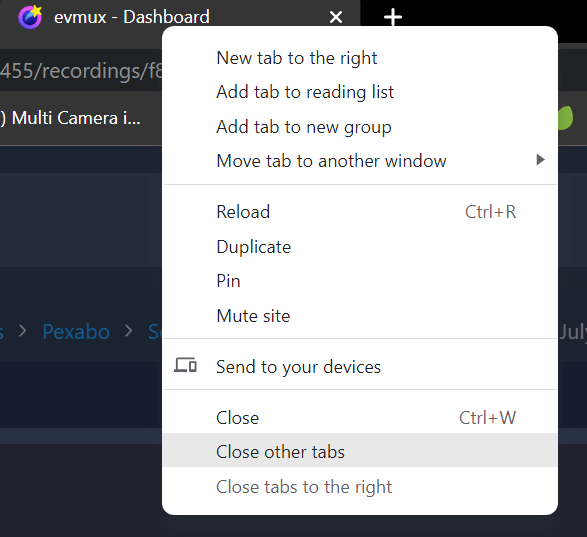Click the Send to your devices icon
This screenshot has width=587, height=537.
point(185,365)
